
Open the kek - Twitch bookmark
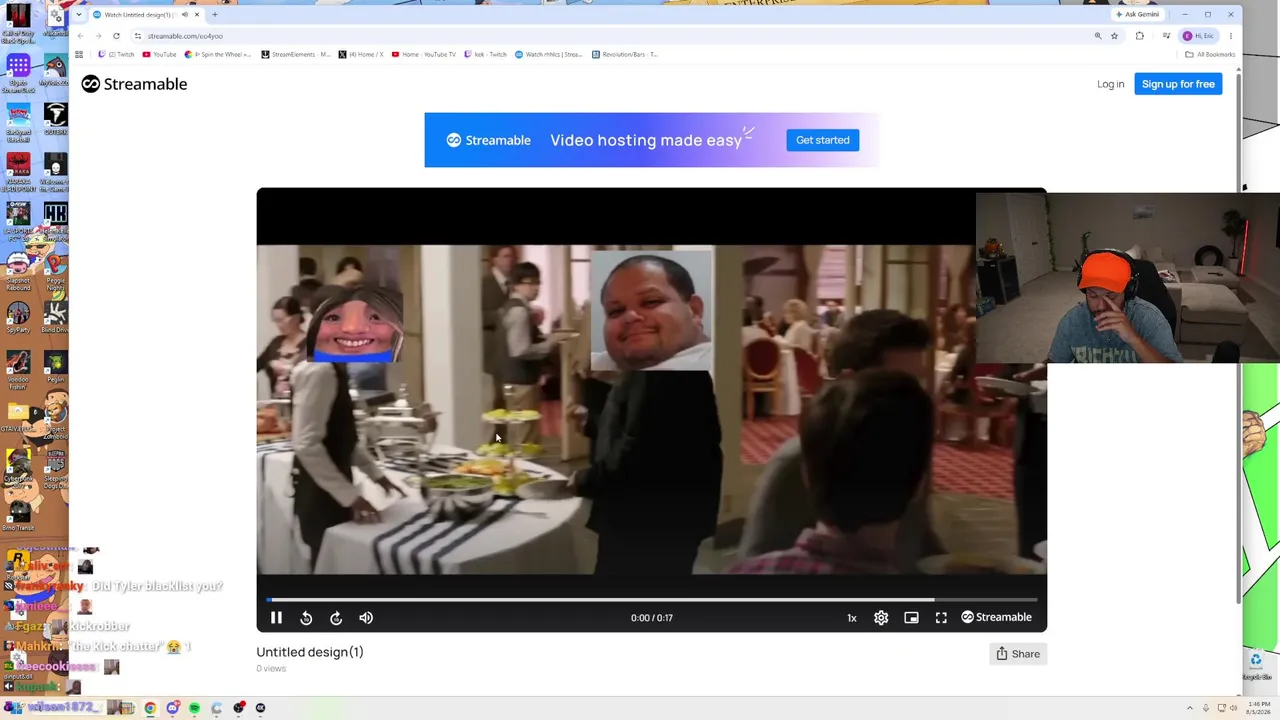point(486,55)
